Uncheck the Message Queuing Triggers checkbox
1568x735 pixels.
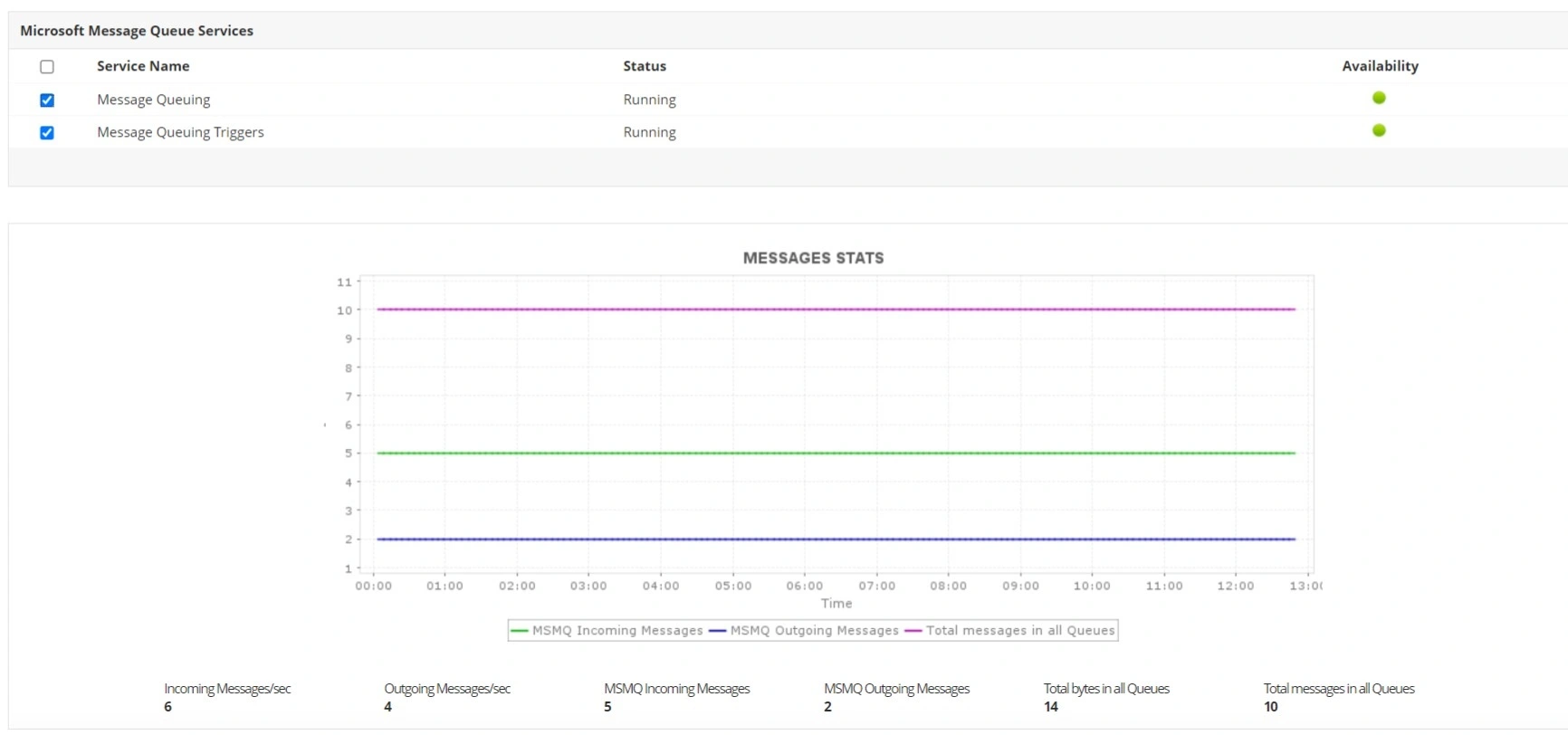point(47,133)
